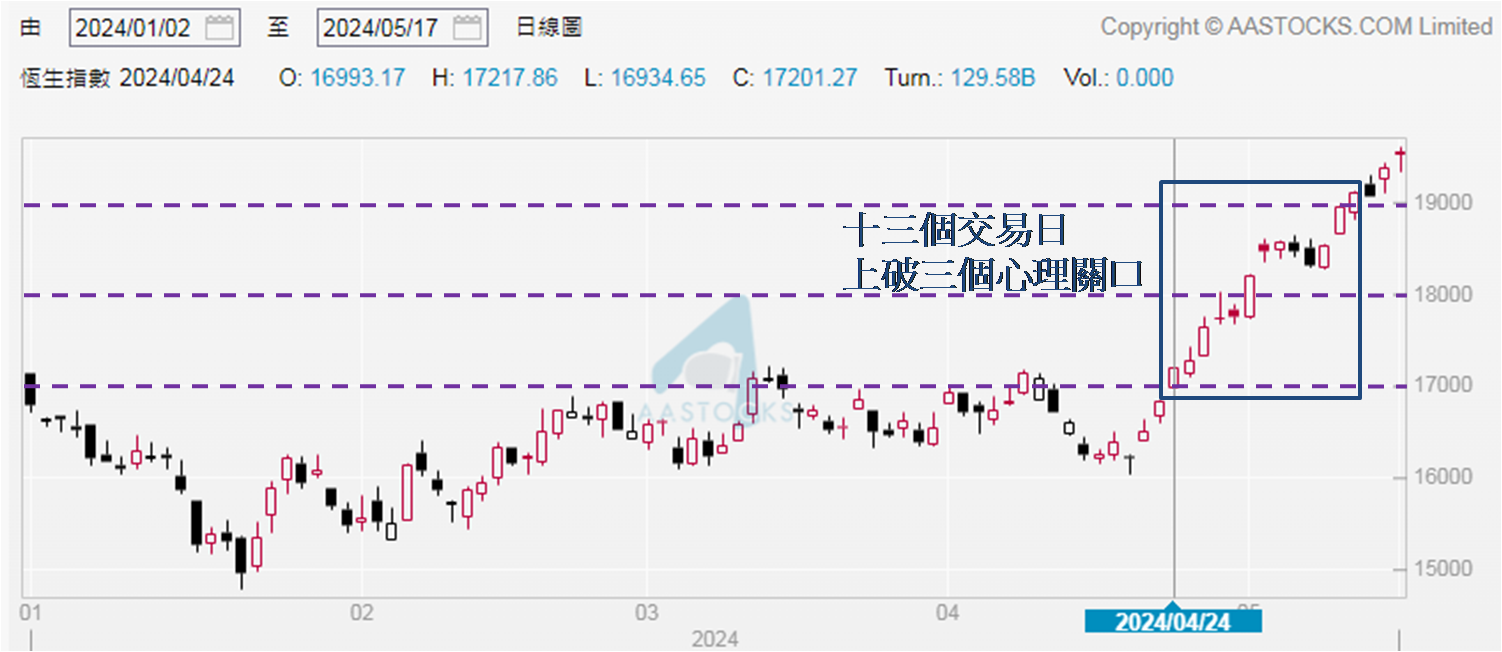Click the 17000 price axis label
Image resolution: width=1502 pixels, height=652 pixels.
tap(1443, 385)
